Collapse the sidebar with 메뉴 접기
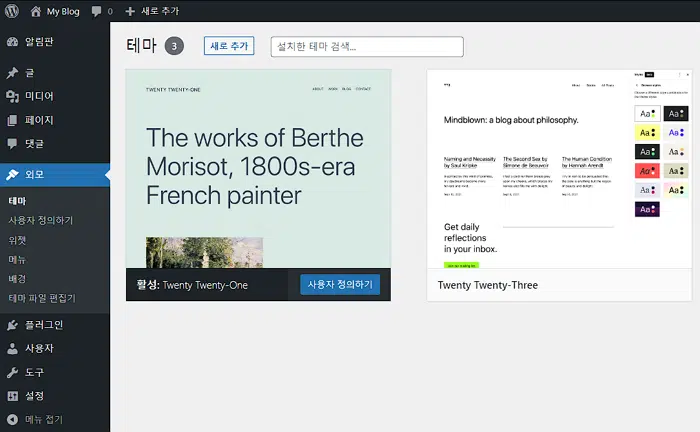Image resolution: width=700 pixels, height=432 pixels. 35,420
